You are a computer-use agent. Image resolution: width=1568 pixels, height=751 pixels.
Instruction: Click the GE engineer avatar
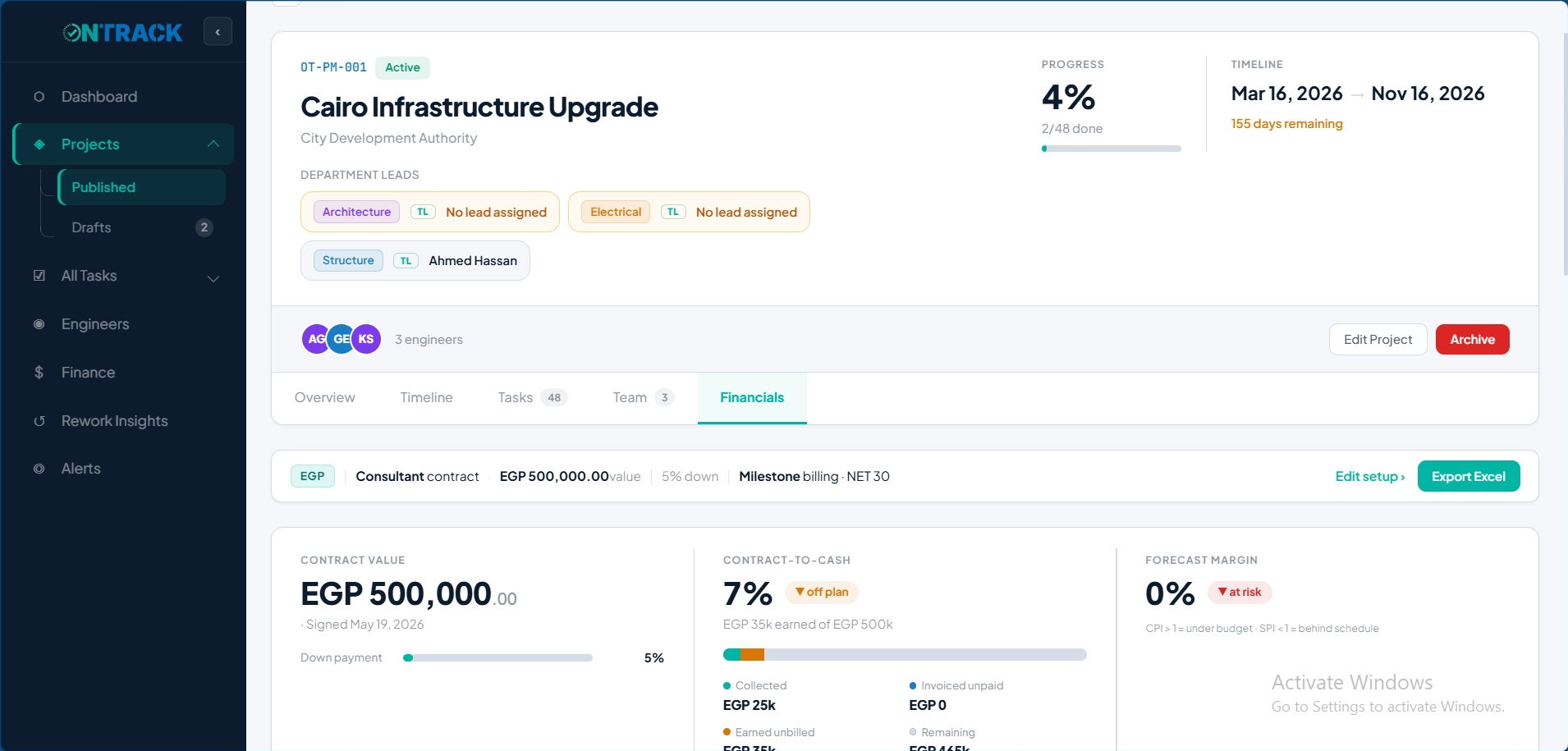pos(340,339)
